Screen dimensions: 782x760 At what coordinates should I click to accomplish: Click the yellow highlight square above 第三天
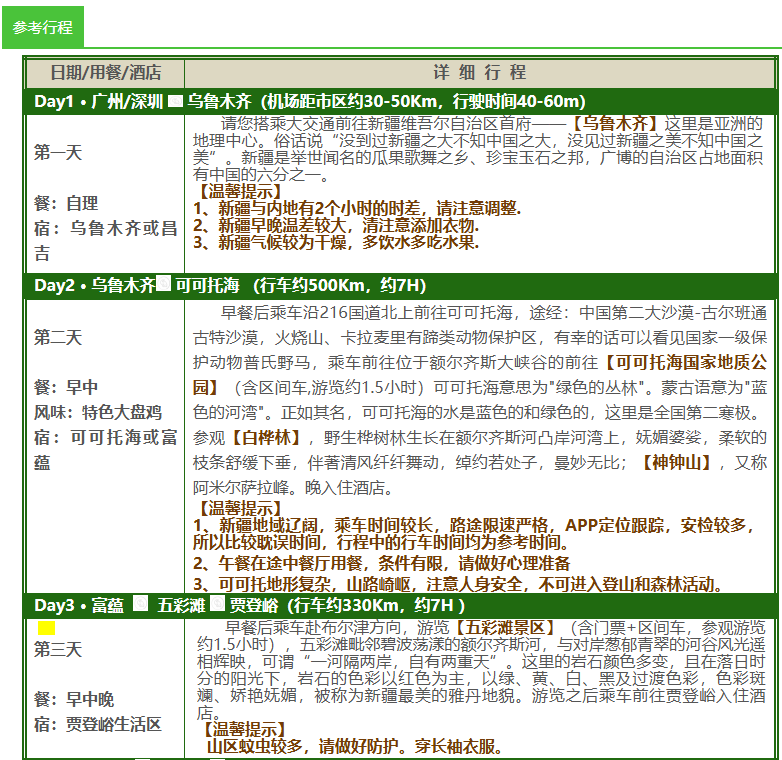(46, 628)
